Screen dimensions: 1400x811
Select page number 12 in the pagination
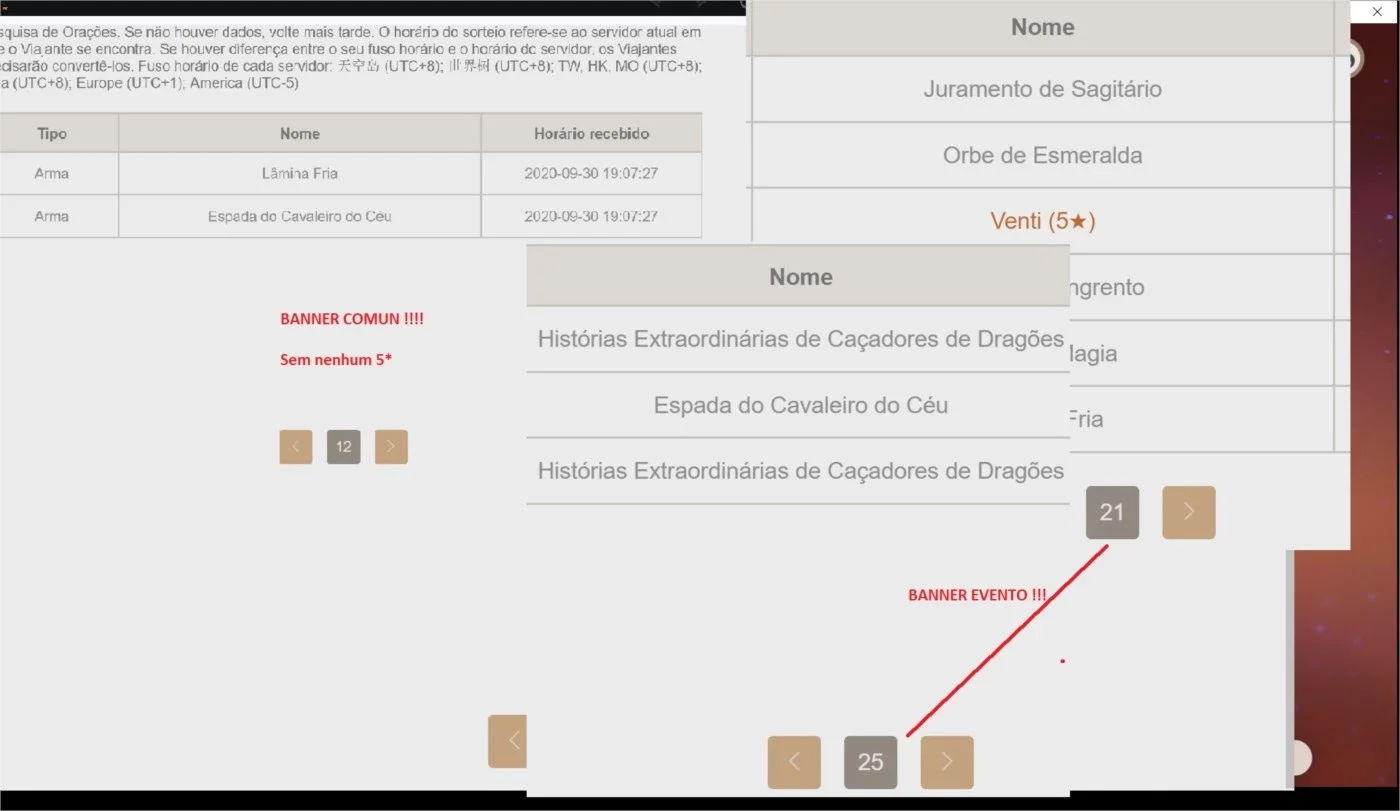pyautogui.click(x=343, y=447)
